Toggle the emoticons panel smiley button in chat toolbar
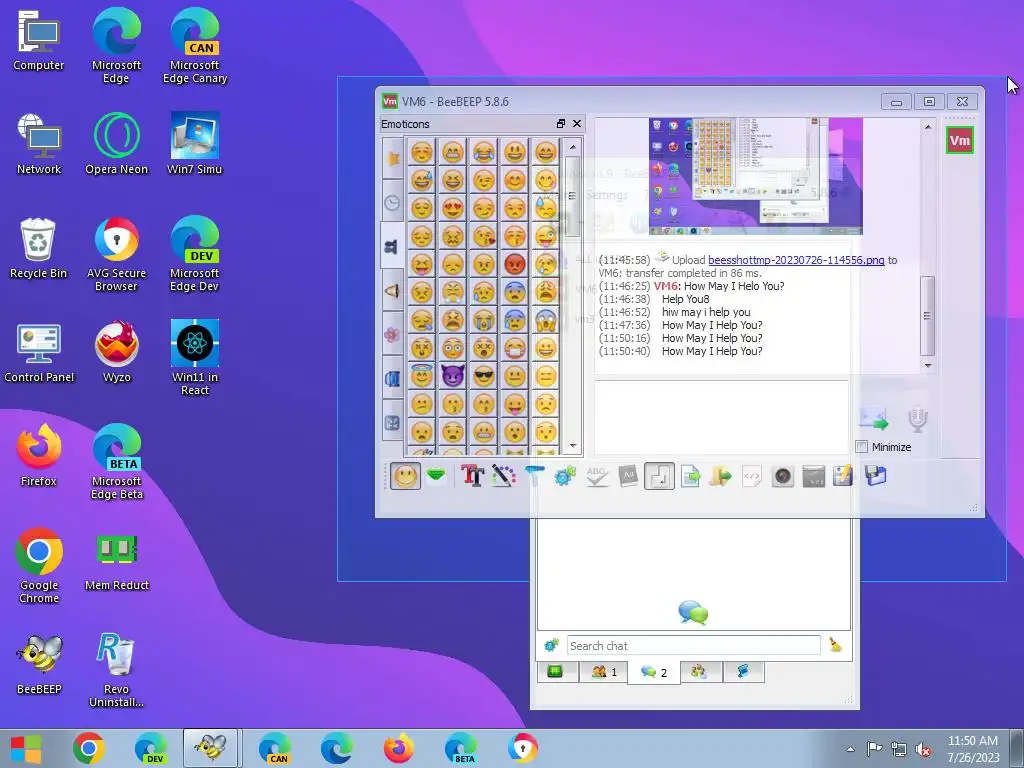Viewport: 1024px width, 768px height. 405,476
